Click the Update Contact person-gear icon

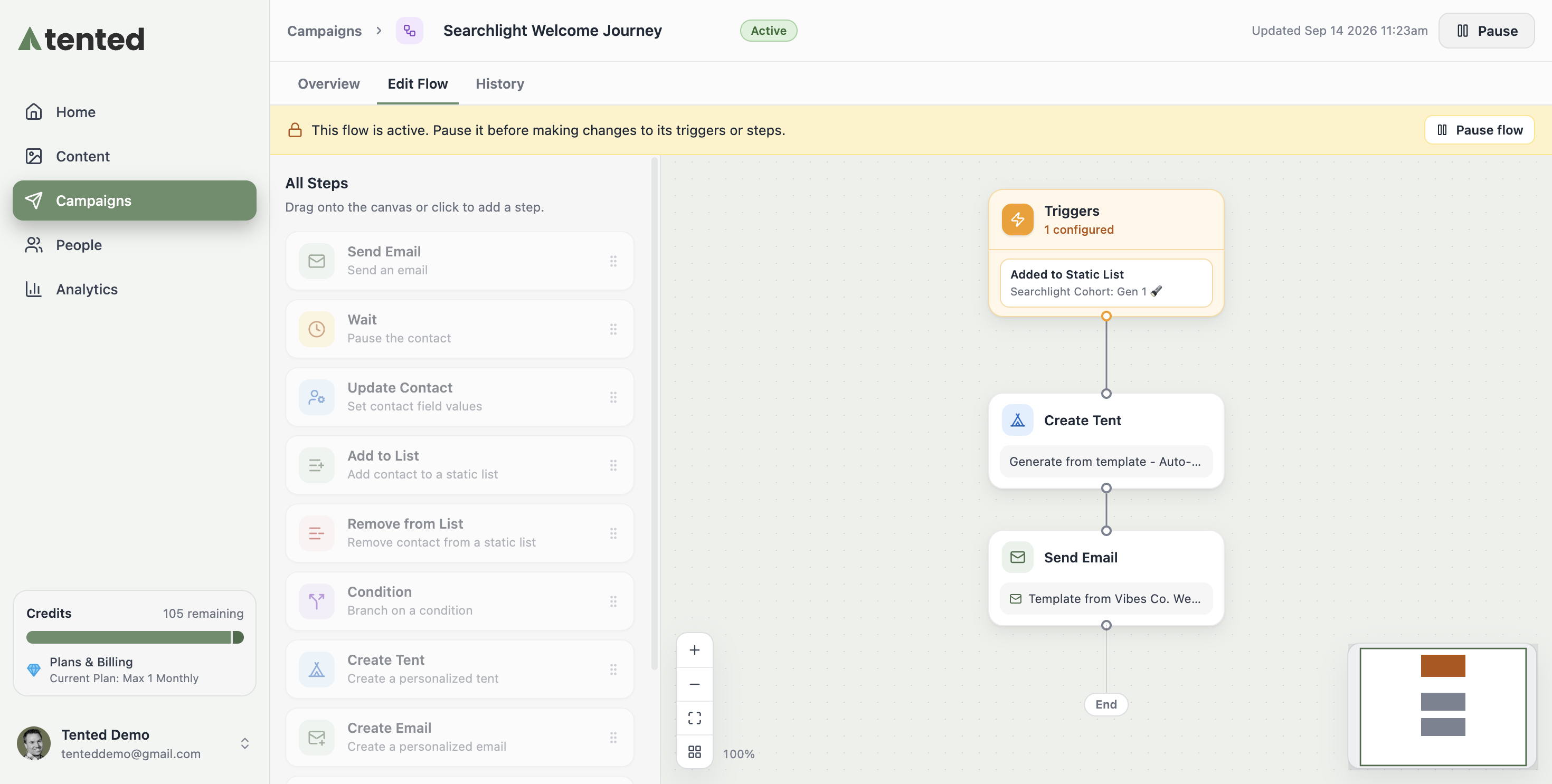316,397
